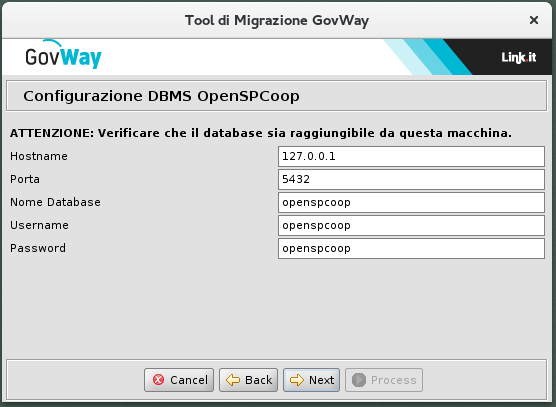Image resolution: width=556 pixels, height=407 pixels.
Task: Click the Link.it logo in the banner
Action: point(518,57)
